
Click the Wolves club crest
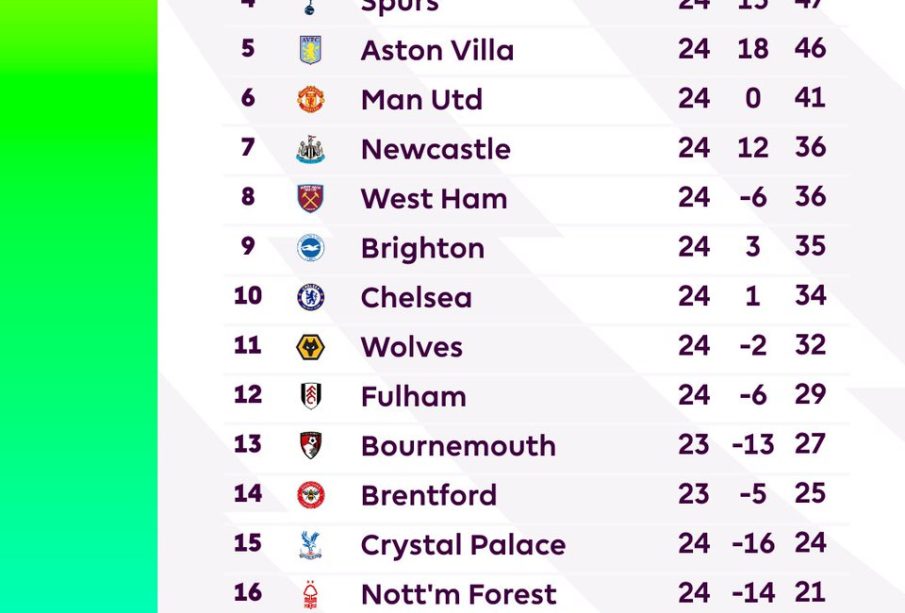[x=310, y=347]
